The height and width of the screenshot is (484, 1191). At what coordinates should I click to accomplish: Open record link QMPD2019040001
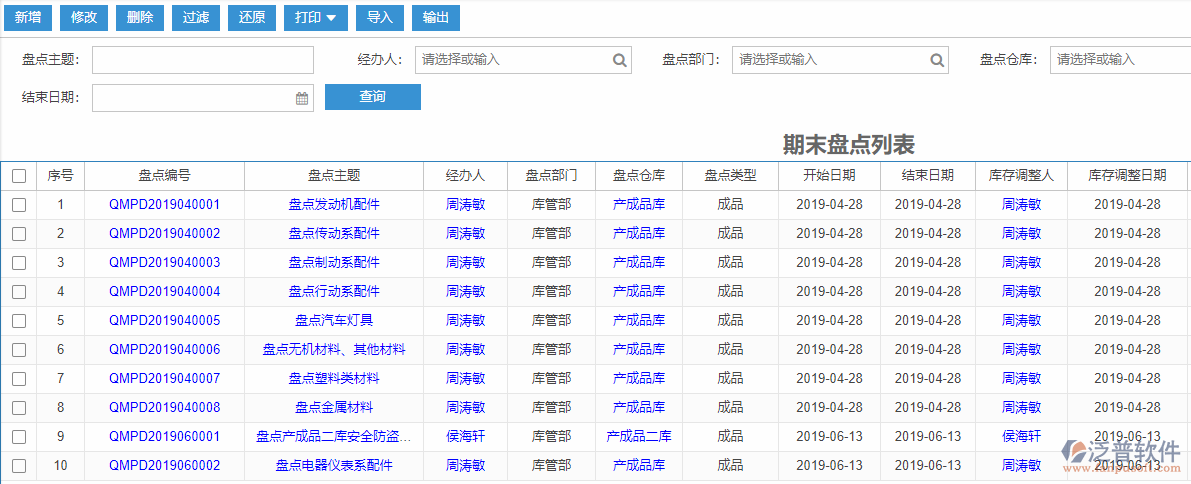point(164,205)
